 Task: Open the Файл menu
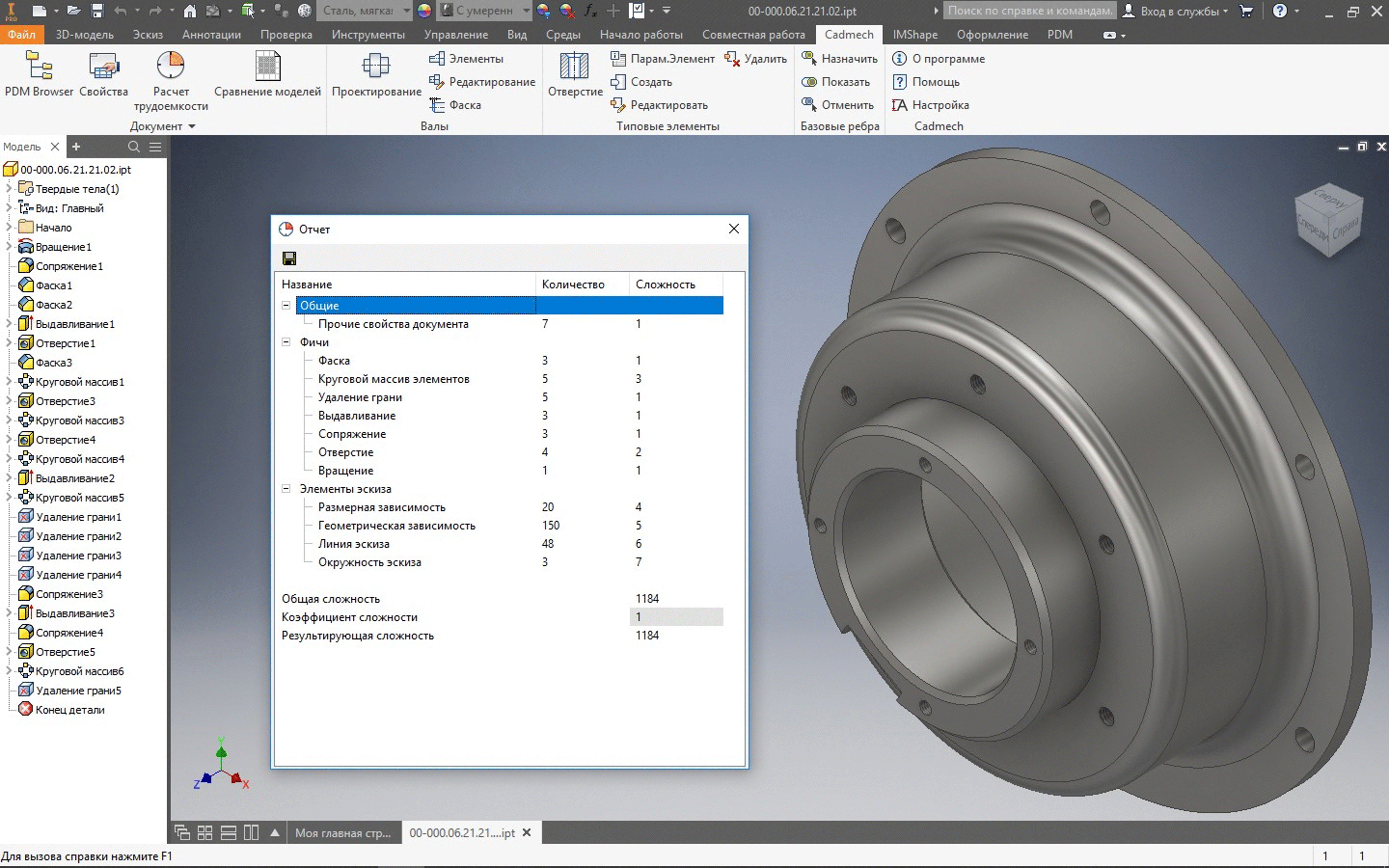[x=21, y=35]
